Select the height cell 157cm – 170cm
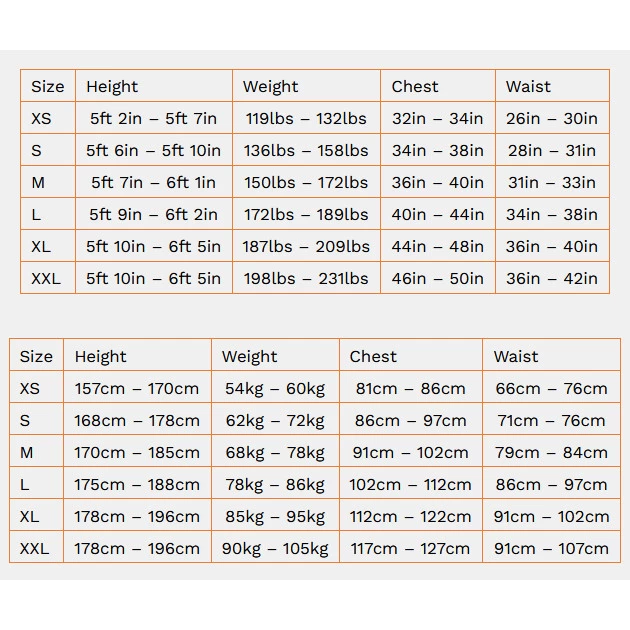This screenshot has height=630, width=630. coord(137,388)
